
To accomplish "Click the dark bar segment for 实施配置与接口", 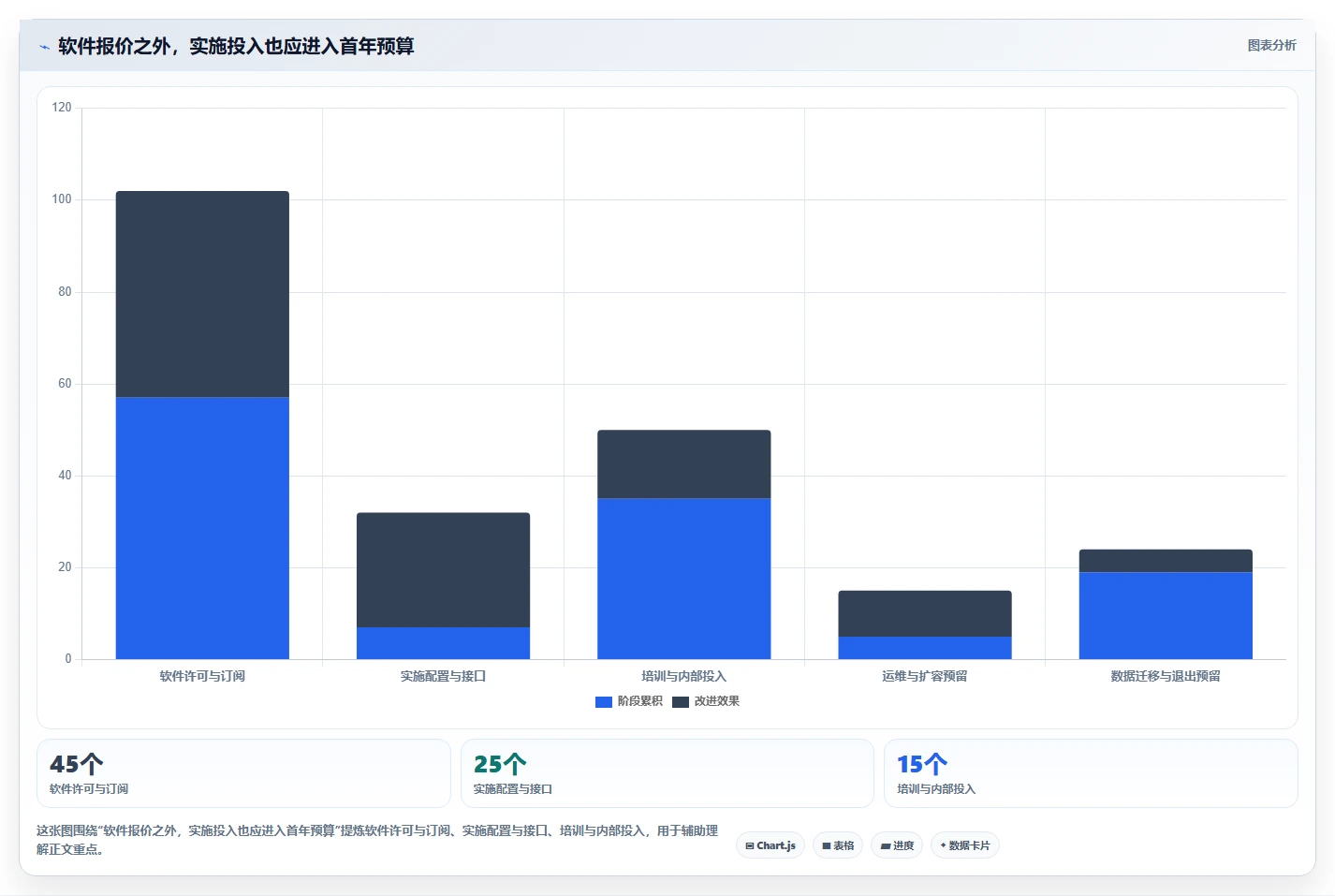I will tap(443, 569).
